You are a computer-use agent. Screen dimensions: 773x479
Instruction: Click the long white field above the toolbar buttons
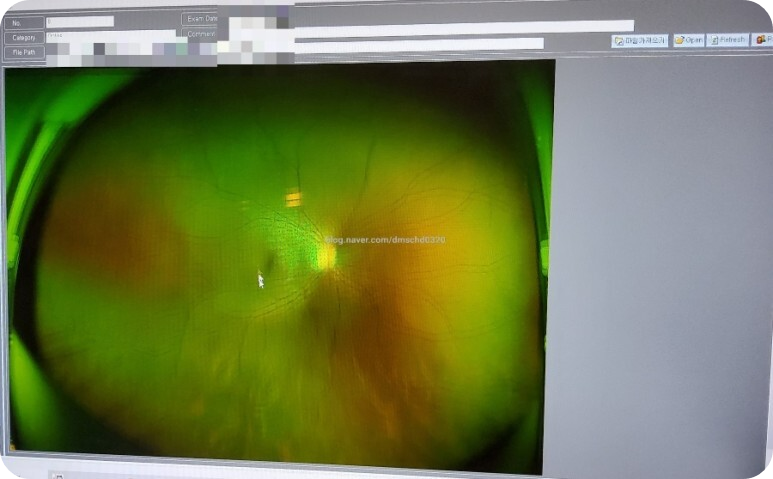pyautogui.click(x=464, y=27)
